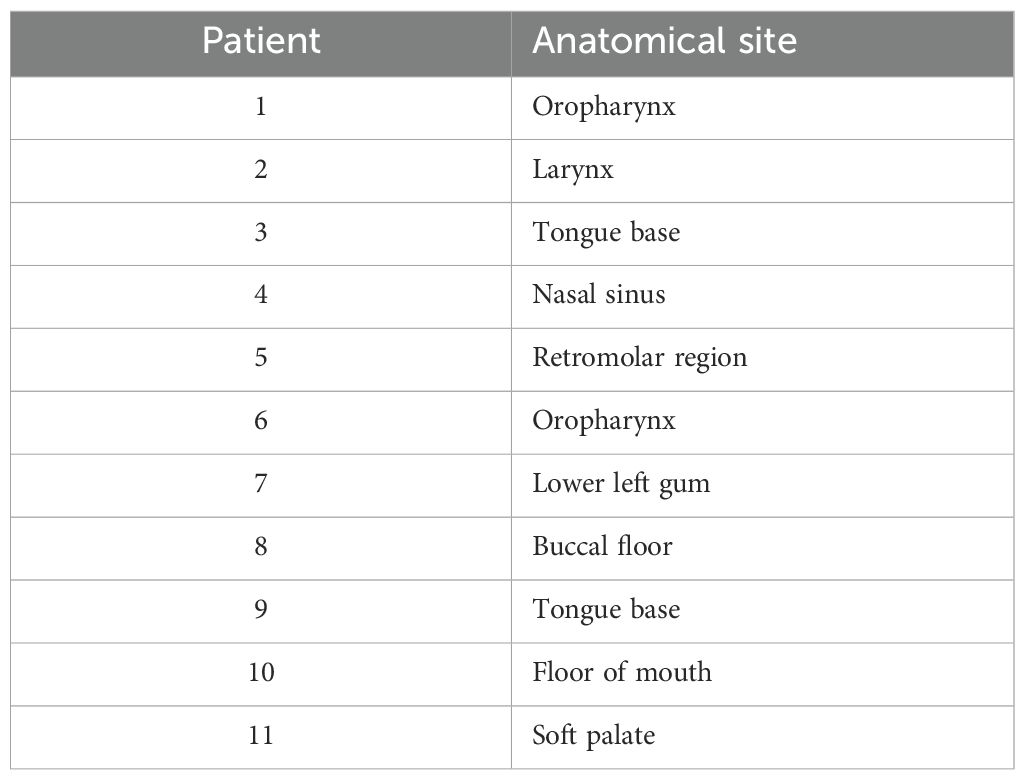
Task: Select the Larynx cell
Action: pos(762,171)
